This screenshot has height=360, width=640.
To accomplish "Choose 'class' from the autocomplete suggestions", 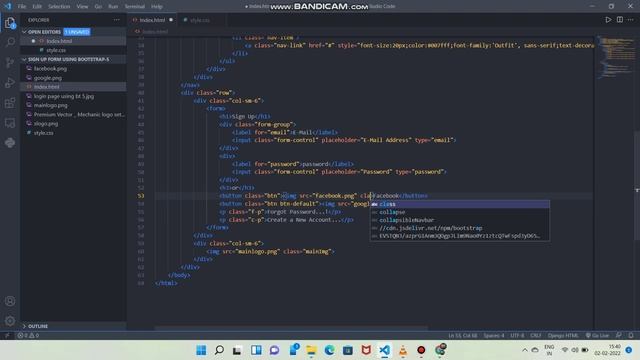I will 460,204.
